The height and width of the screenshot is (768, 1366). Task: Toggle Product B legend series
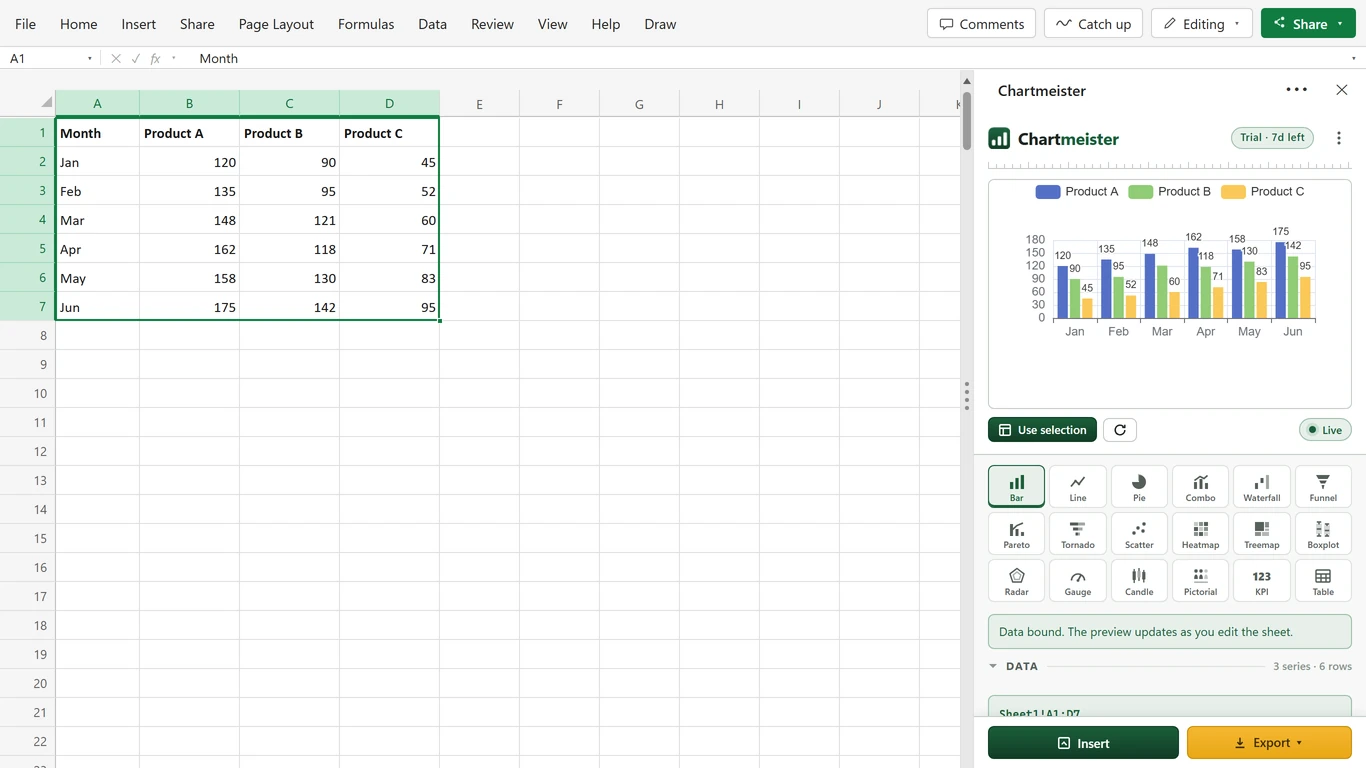tap(1170, 192)
